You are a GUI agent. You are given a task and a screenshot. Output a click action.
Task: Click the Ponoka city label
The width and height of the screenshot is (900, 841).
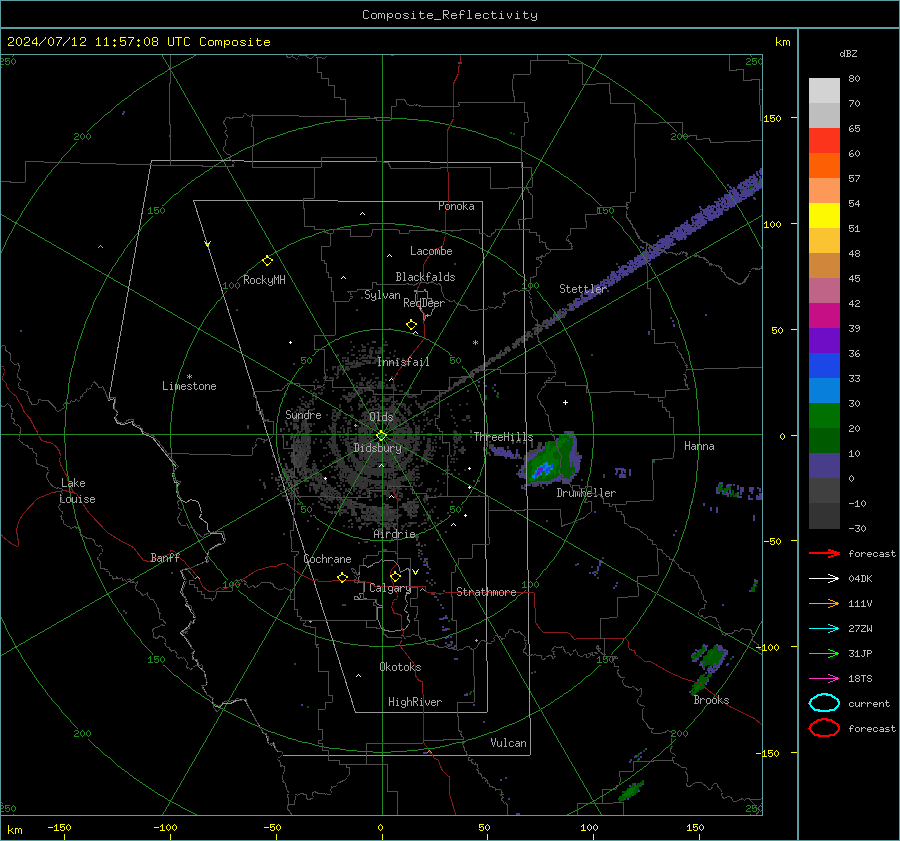tap(456, 206)
